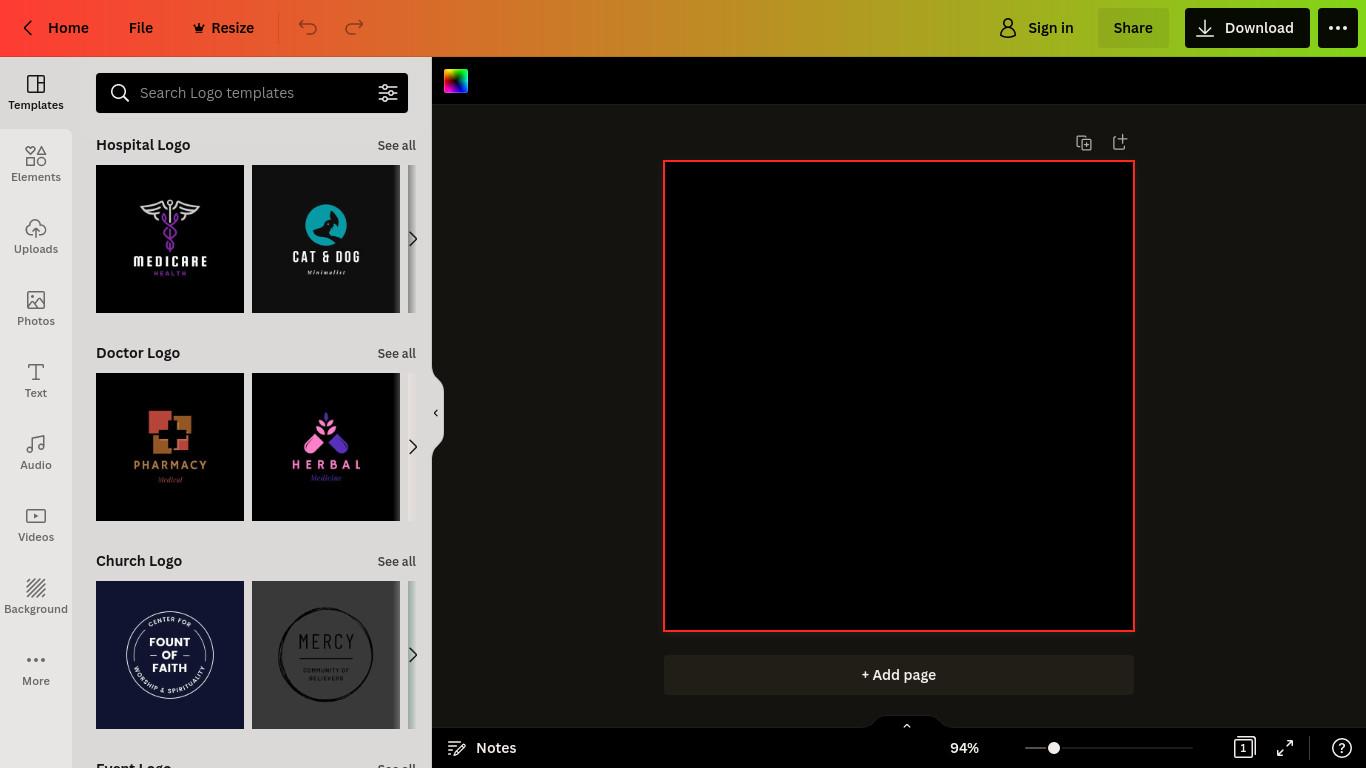The image size is (1366, 768).
Task: Click the Duplicate page icon
Action: (x=1084, y=143)
